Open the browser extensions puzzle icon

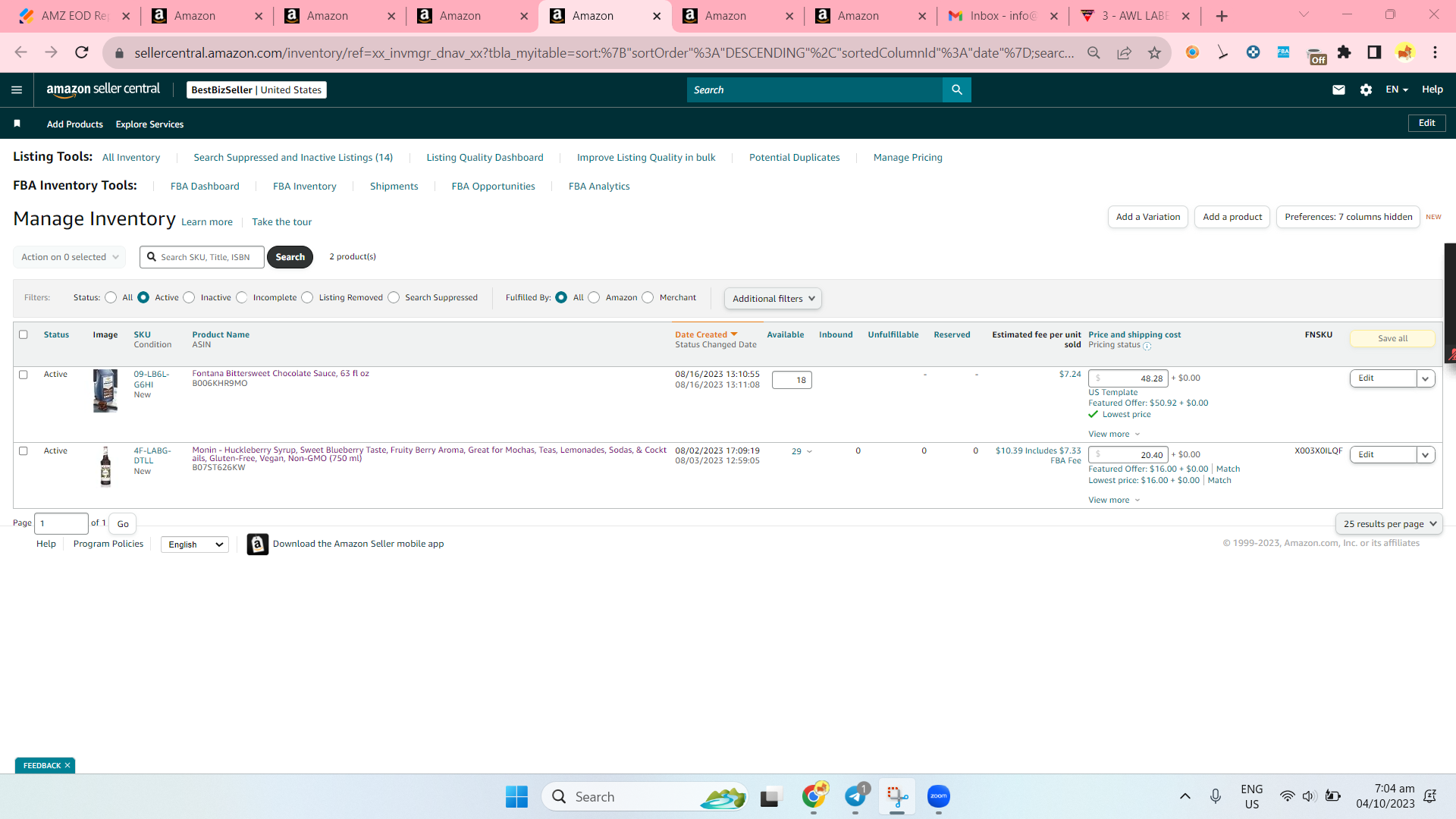(x=1345, y=52)
